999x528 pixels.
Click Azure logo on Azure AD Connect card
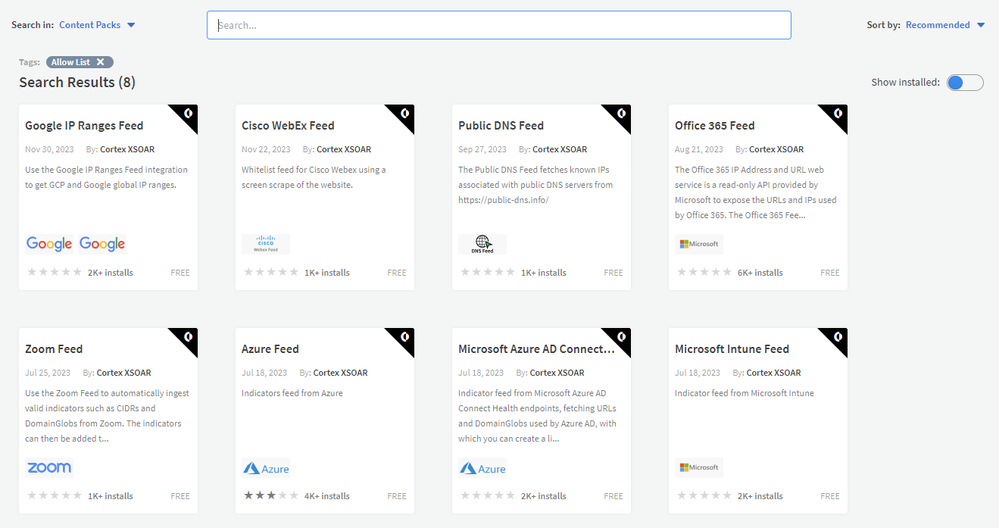483,468
